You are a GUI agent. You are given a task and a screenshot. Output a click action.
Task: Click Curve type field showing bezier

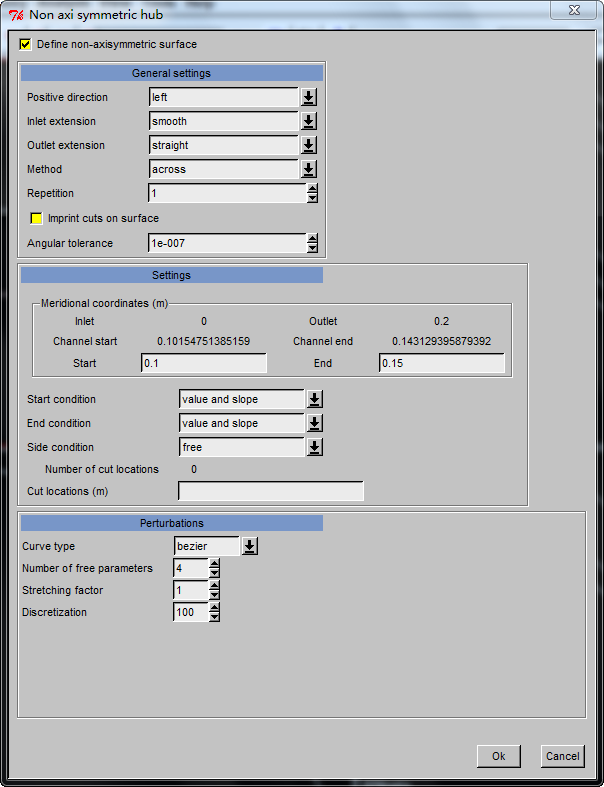click(x=207, y=546)
